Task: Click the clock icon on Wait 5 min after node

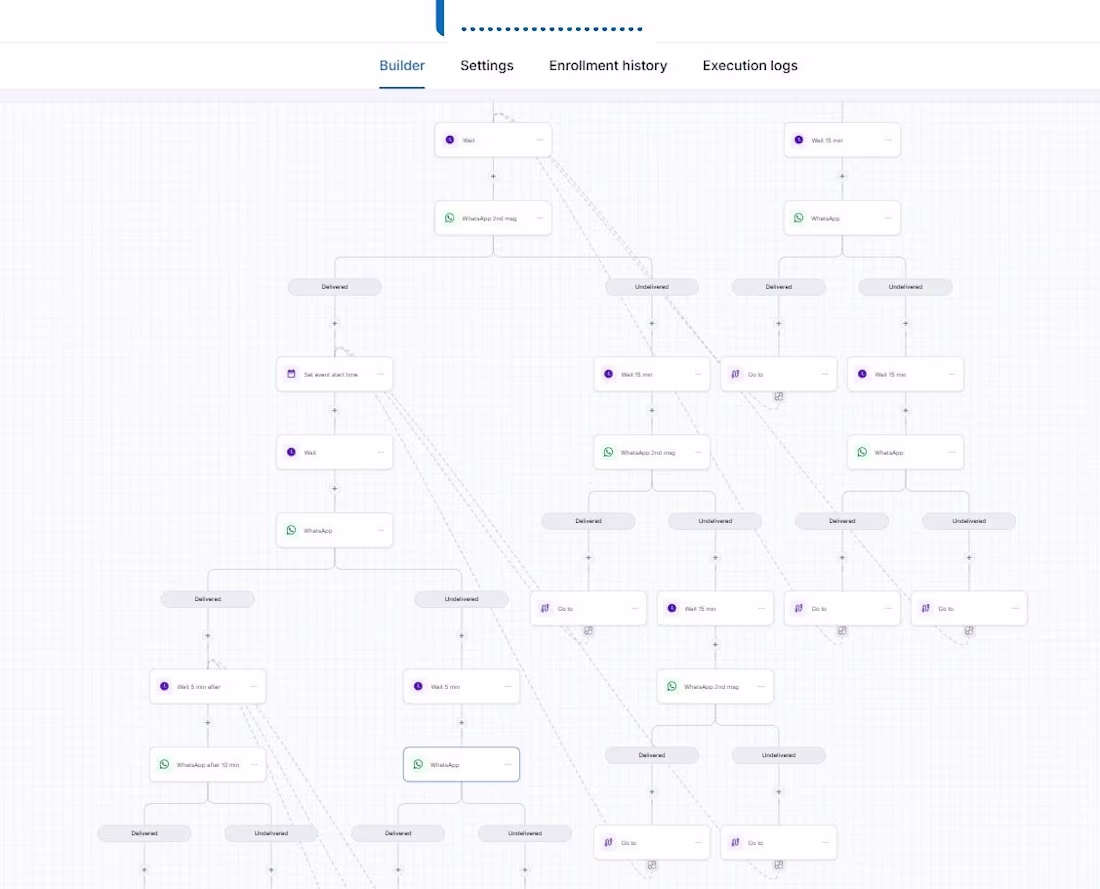Action: [x=164, y=686]
